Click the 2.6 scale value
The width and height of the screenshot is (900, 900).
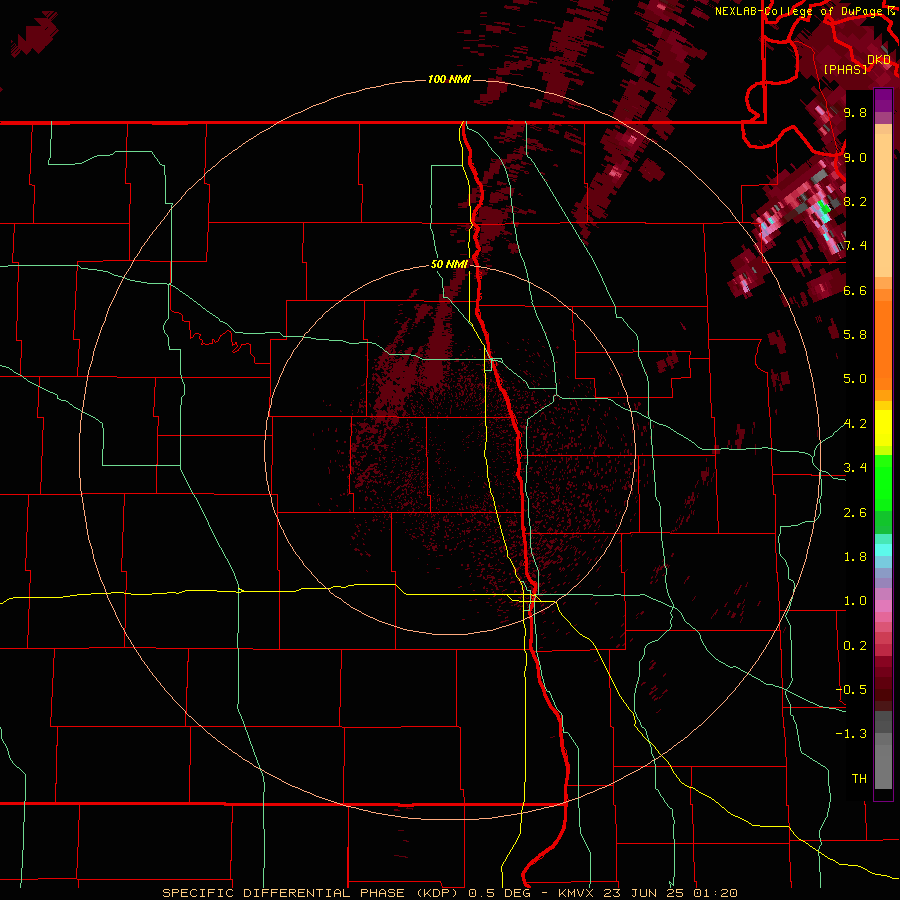click(855, 513)
